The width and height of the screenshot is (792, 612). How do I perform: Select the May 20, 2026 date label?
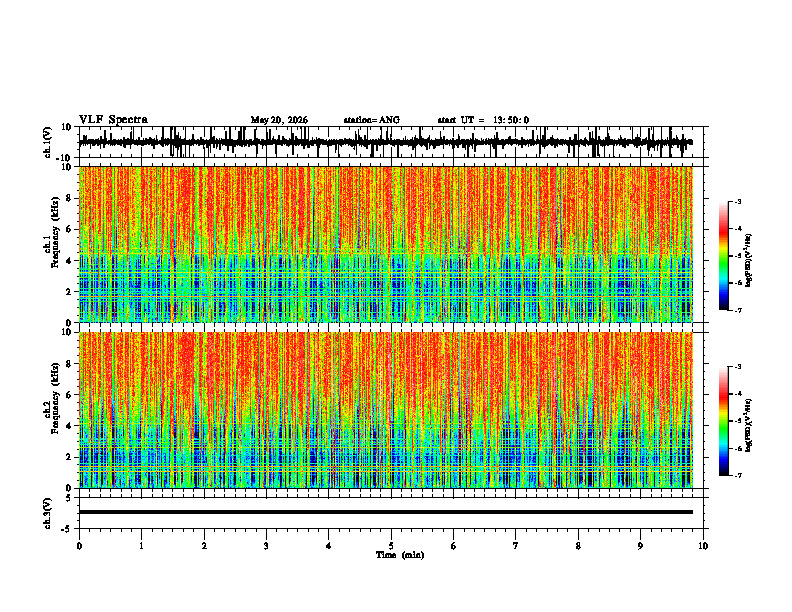(x=279, y=120)
